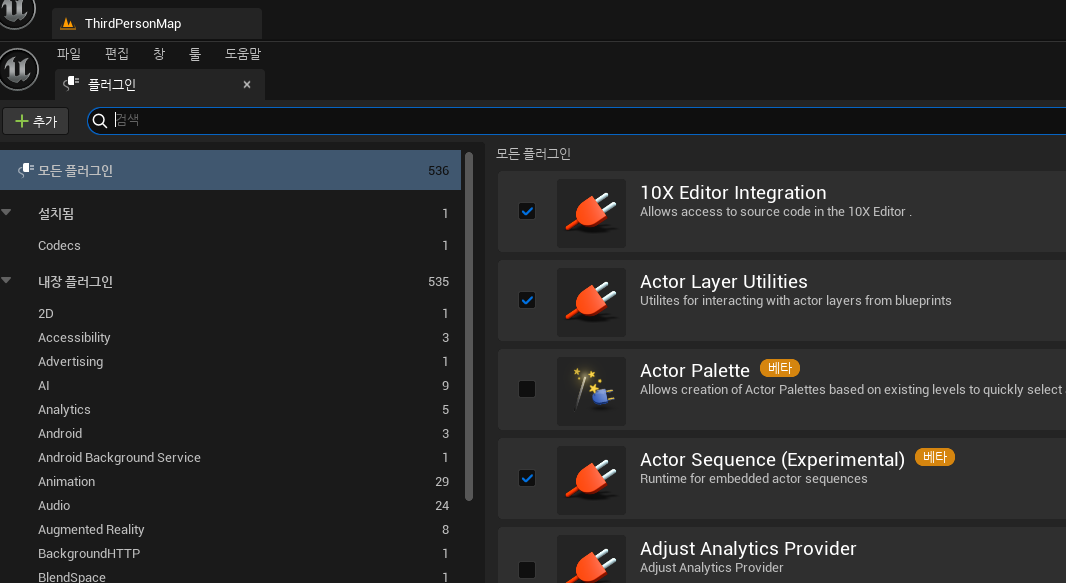
Task: Select the Analytics category
Action: [230, 410]
